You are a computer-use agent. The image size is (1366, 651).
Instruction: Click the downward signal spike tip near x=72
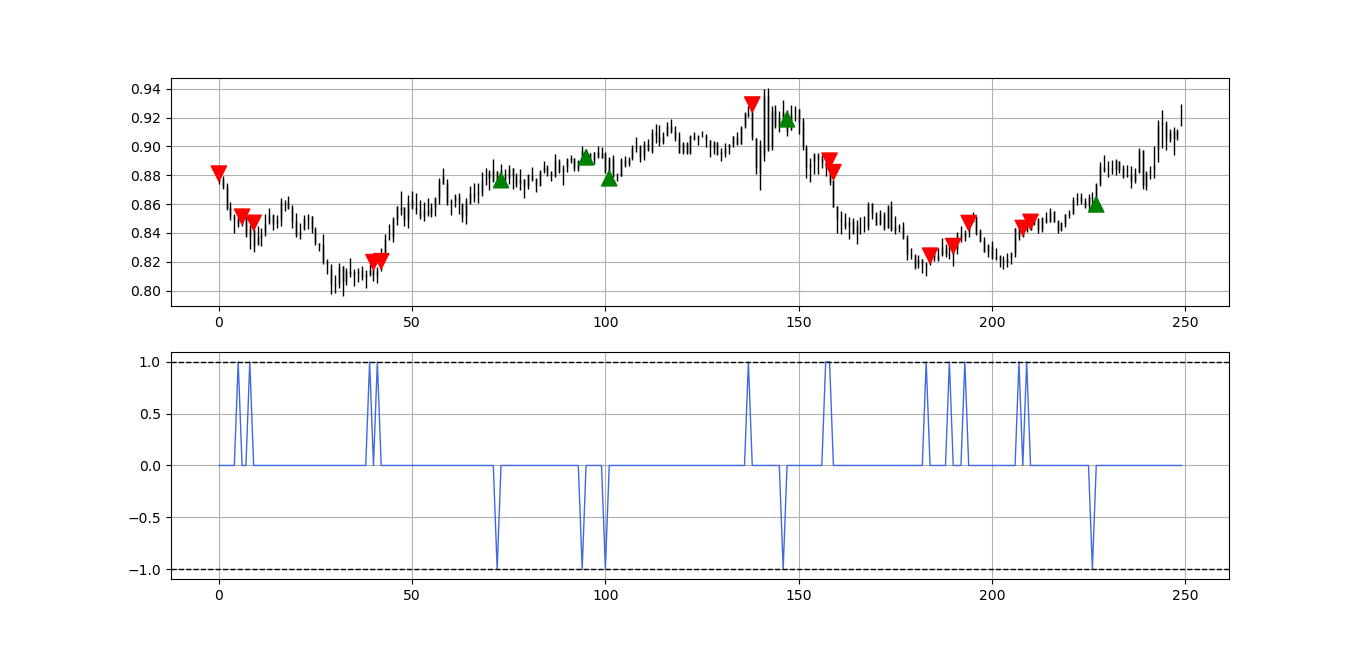click(x=497, y=567)
